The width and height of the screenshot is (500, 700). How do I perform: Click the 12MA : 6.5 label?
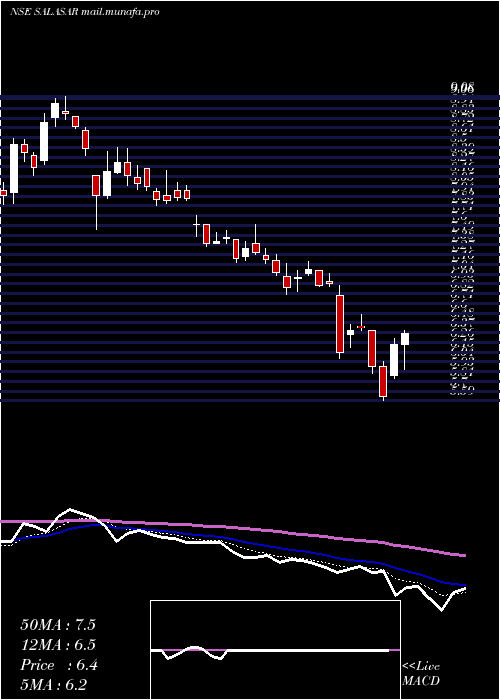tap(58, 645)
